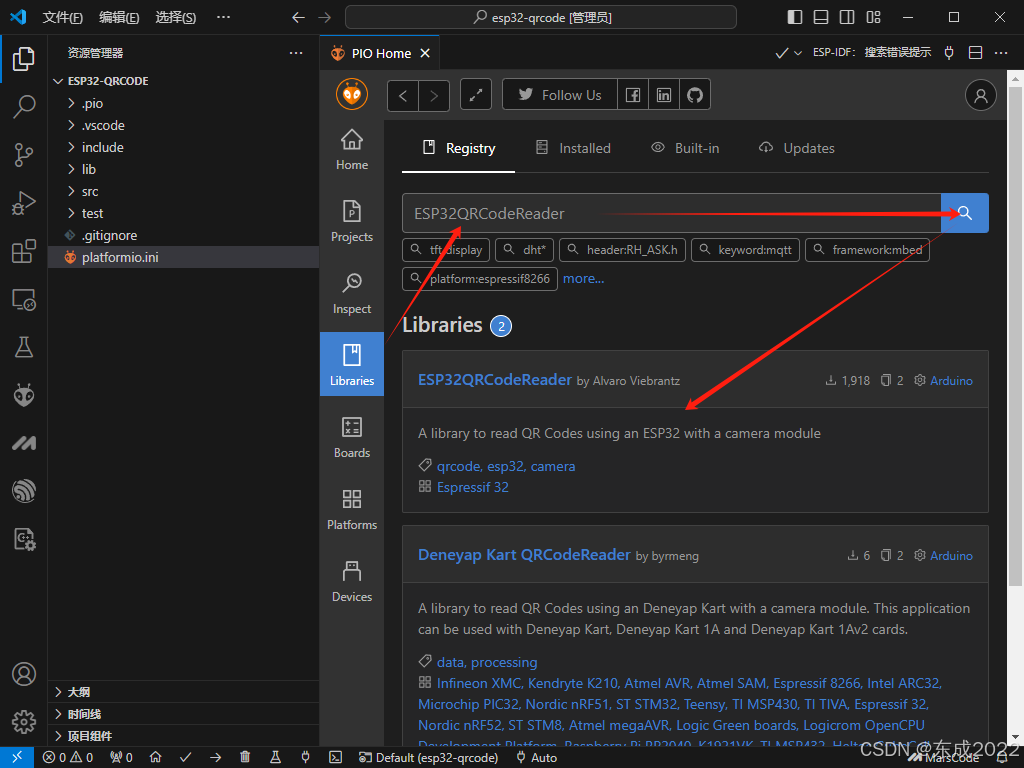Open the 文件(F) menu
The image size is (1024, 768).
click(62, 18)
